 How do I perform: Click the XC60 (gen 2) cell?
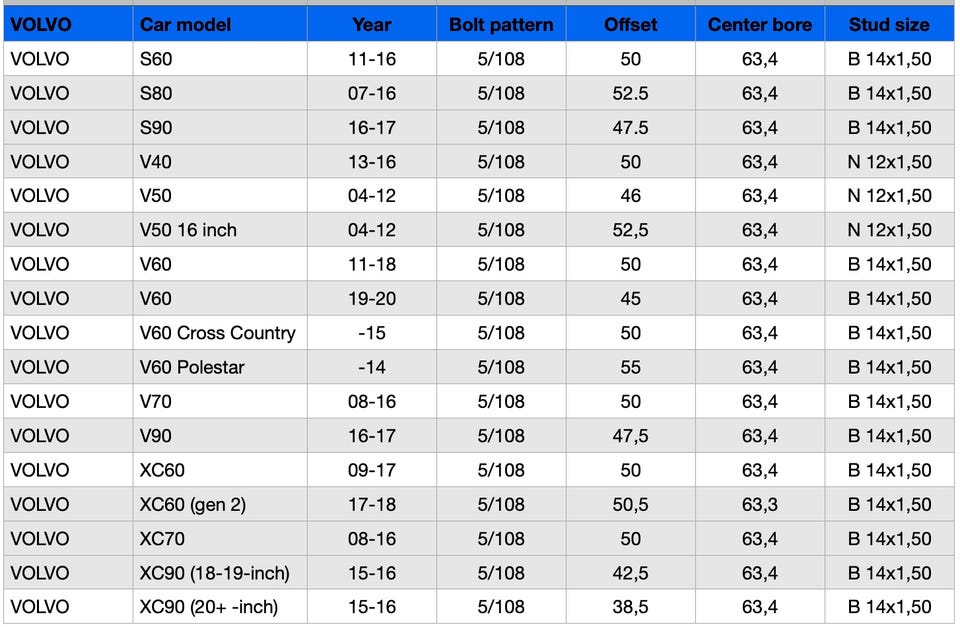tap(193, 504)
